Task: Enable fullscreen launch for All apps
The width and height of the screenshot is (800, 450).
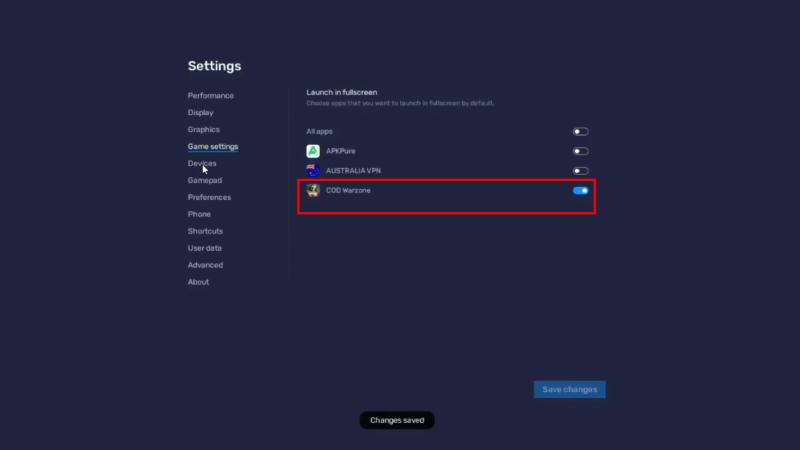Action: coord(580,132)
